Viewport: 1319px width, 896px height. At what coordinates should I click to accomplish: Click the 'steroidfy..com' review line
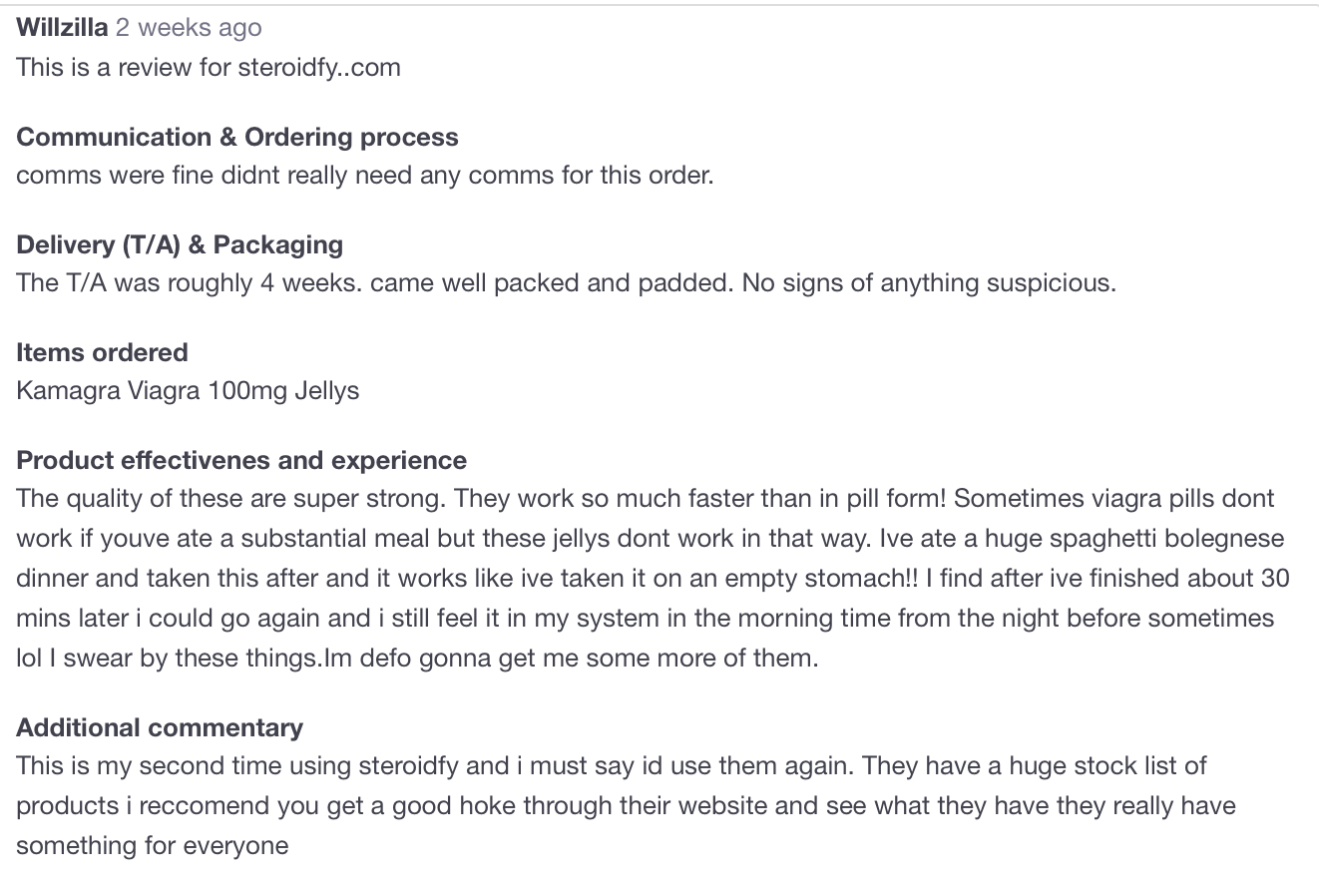pyautogui.click(x=209, y=68)
